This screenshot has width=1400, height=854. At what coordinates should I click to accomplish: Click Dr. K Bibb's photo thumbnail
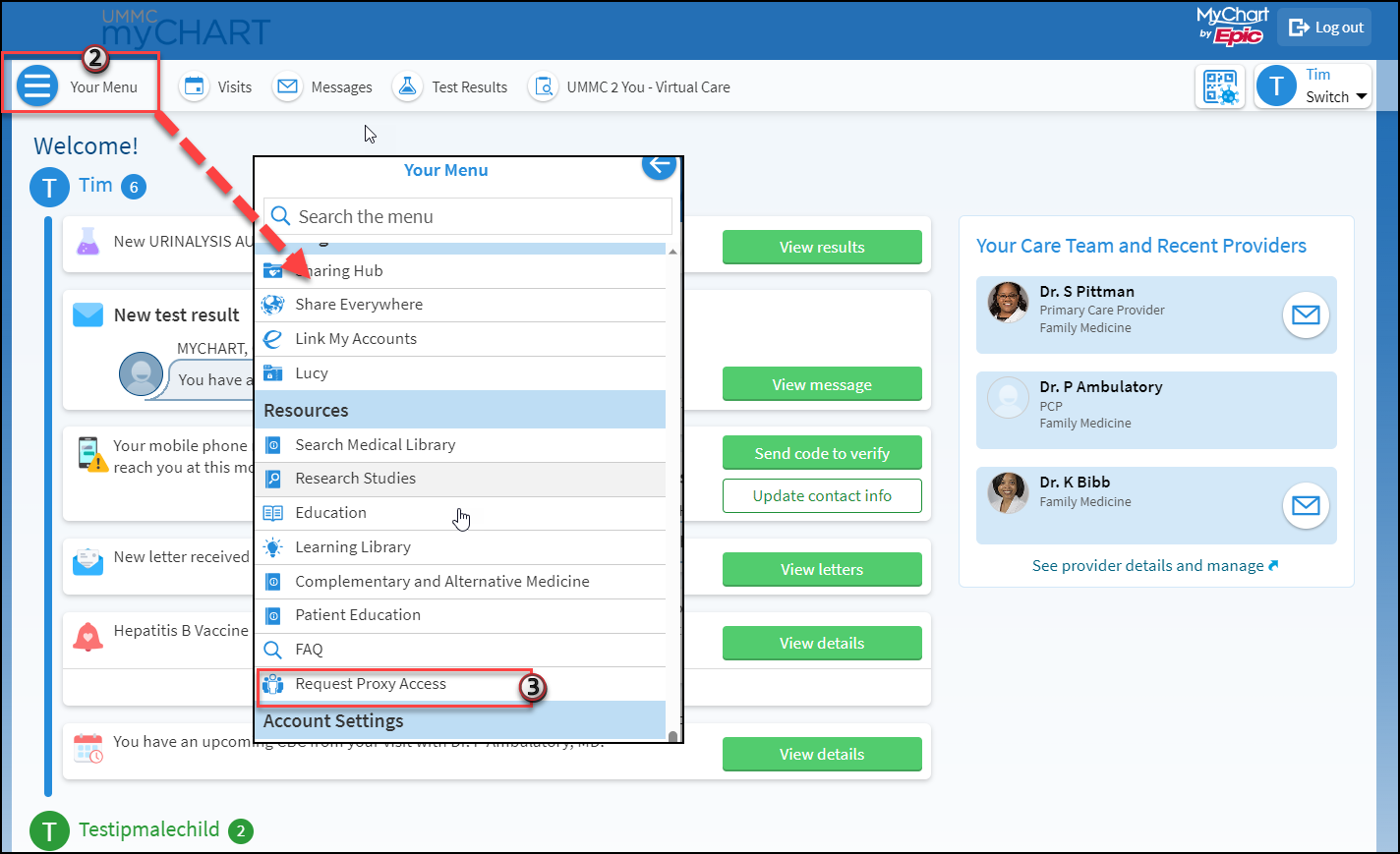pos(1008,493)
